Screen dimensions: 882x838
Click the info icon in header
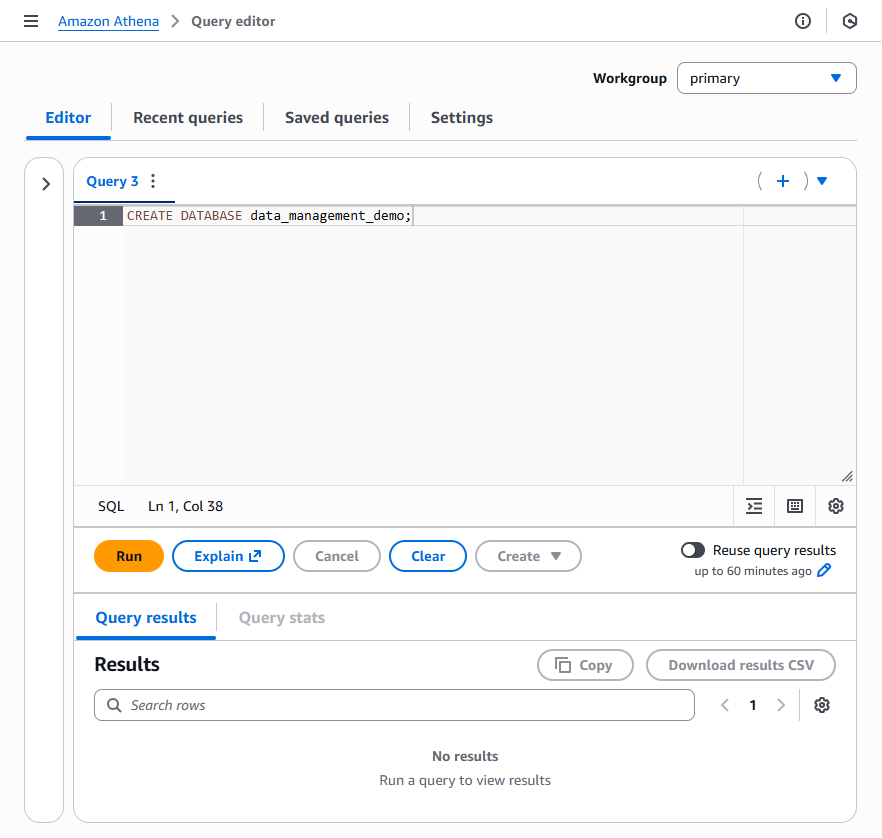coord(803,21)
